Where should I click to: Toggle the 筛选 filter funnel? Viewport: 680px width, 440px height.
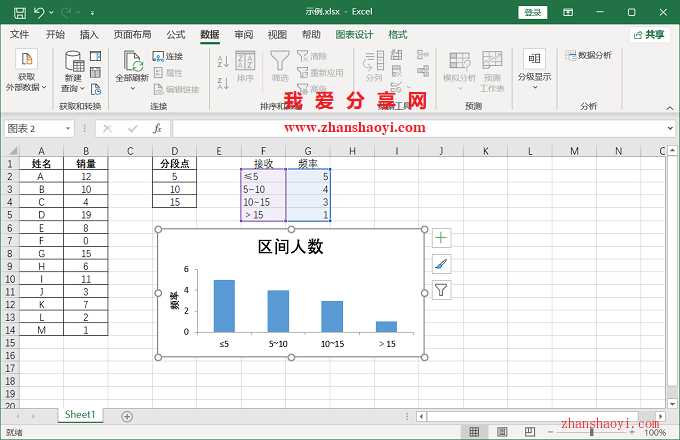(280, 66)
